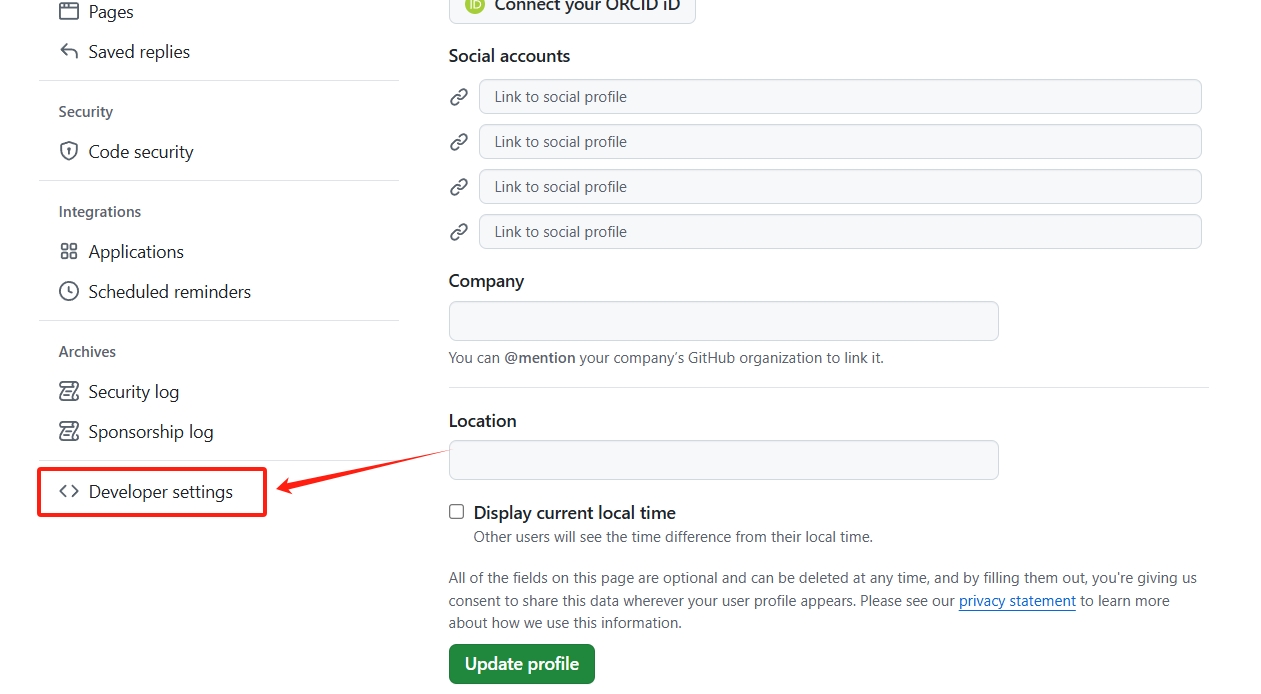The height and width of the screenshot is (694, 1261).
Task: Click into the Company text field
Action: tap(723, 321)
